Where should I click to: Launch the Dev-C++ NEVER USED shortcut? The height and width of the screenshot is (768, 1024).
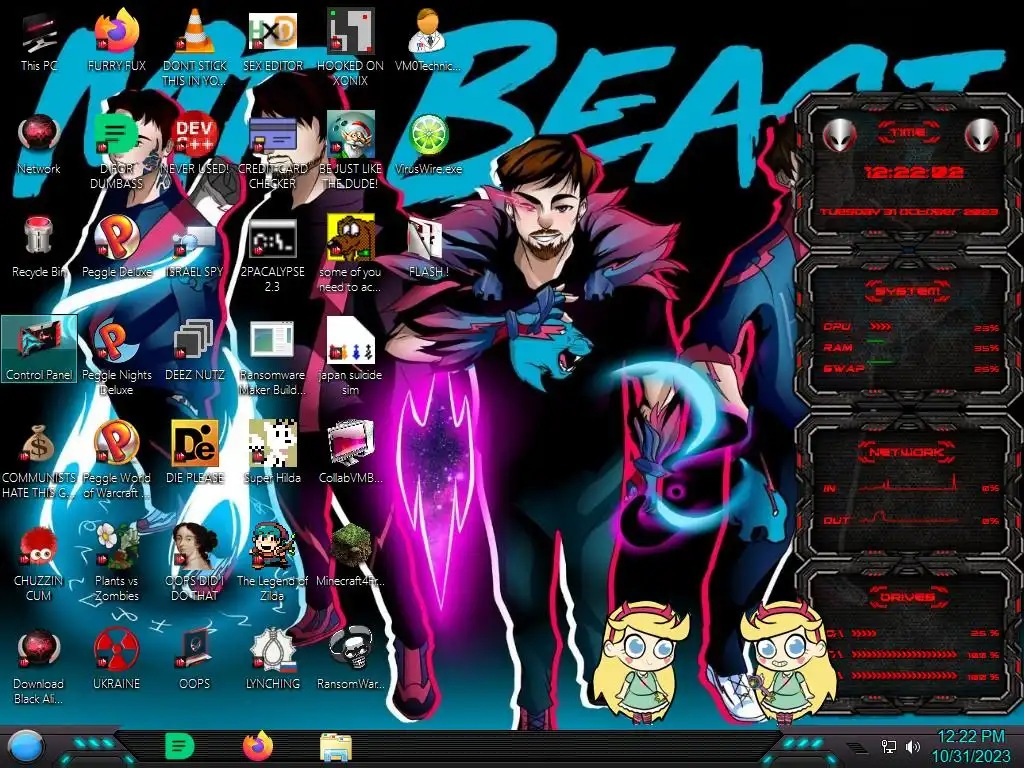click(x=195, y=144)
